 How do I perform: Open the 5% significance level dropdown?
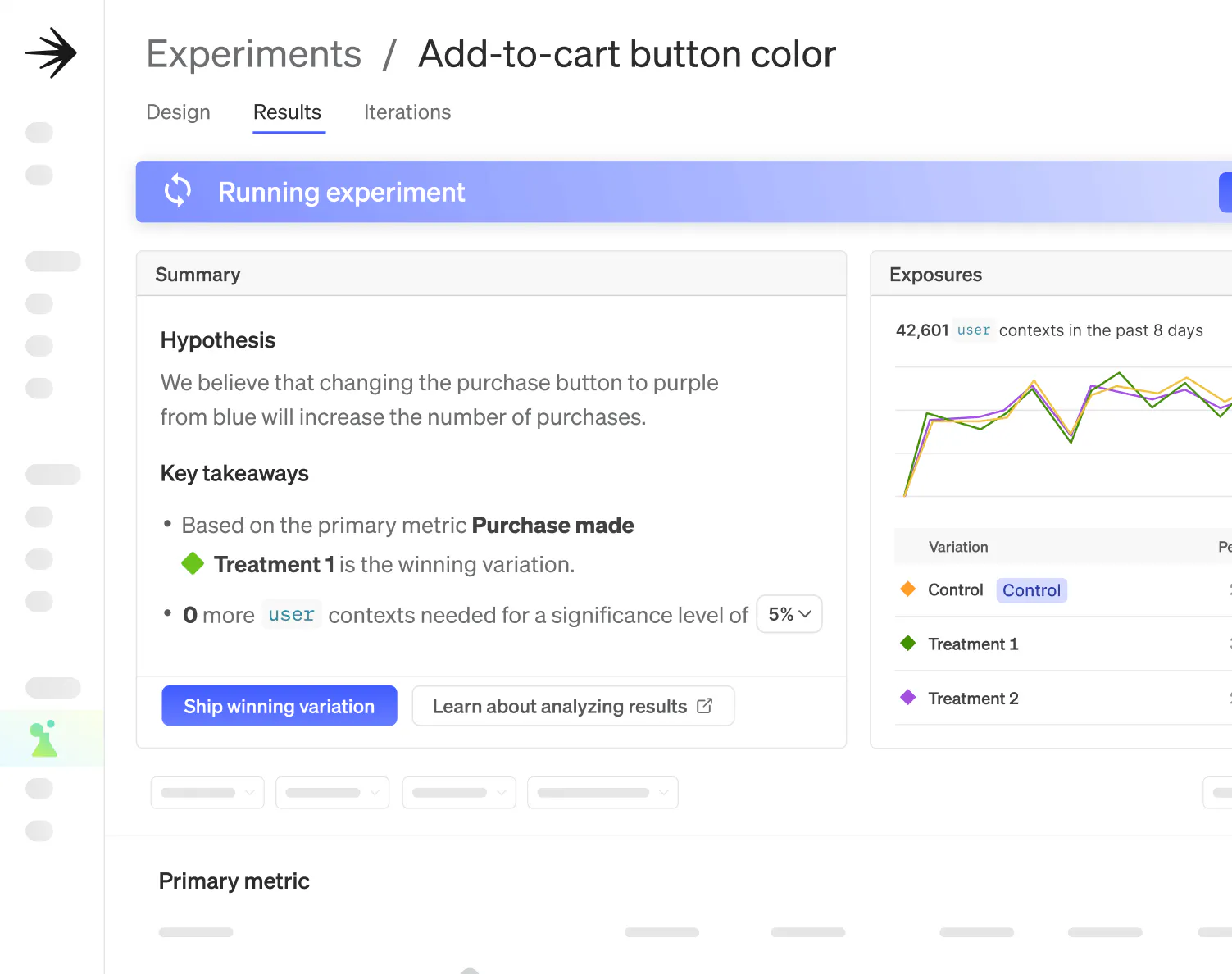789,614
